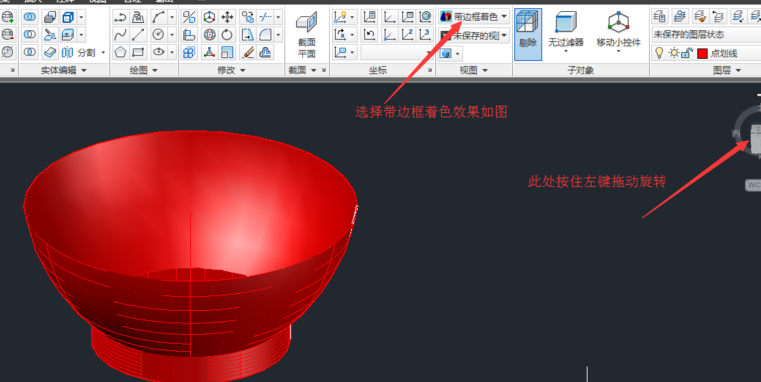Toggle layer freeze sun icon
761x382 pixels.
[x=674, y=53]
